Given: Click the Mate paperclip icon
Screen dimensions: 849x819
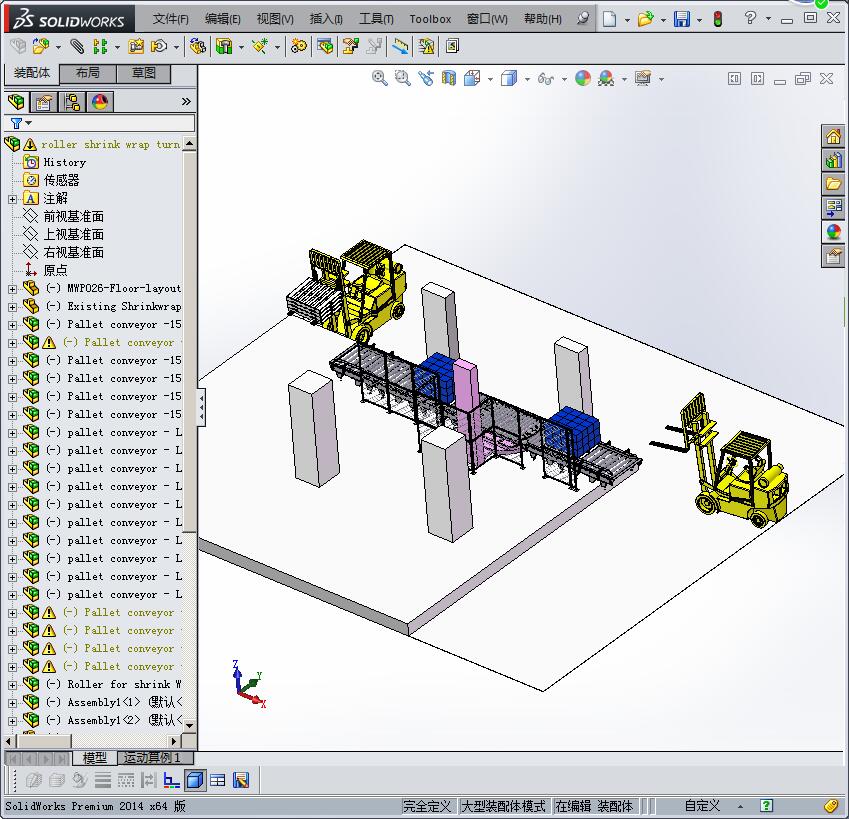Looking at the screenshot, I should (77, 47).
